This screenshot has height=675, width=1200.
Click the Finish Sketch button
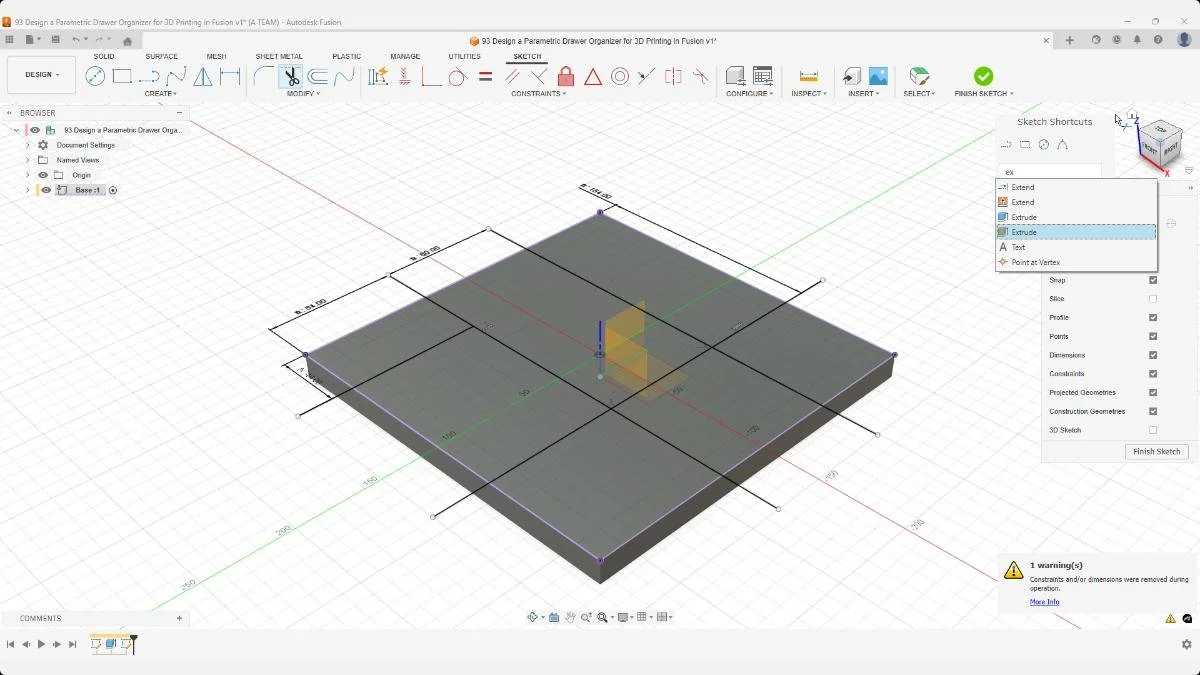click(x=1156, y=451)
